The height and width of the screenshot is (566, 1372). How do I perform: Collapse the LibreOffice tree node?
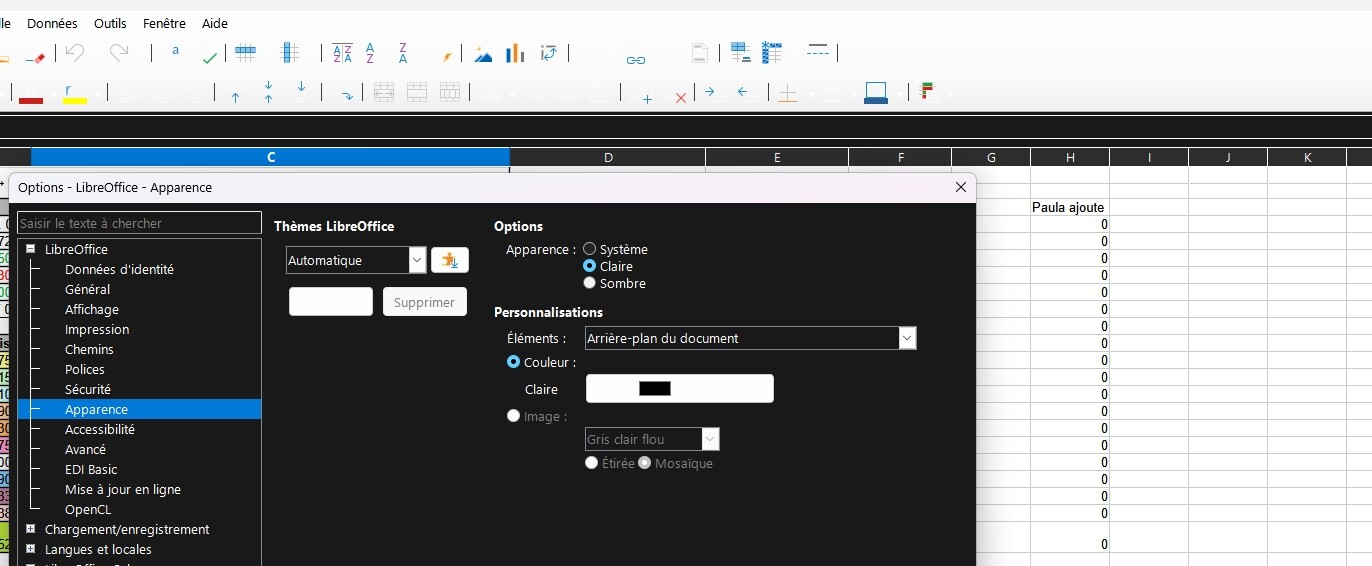pyautogui.click(x=30, y=249)
